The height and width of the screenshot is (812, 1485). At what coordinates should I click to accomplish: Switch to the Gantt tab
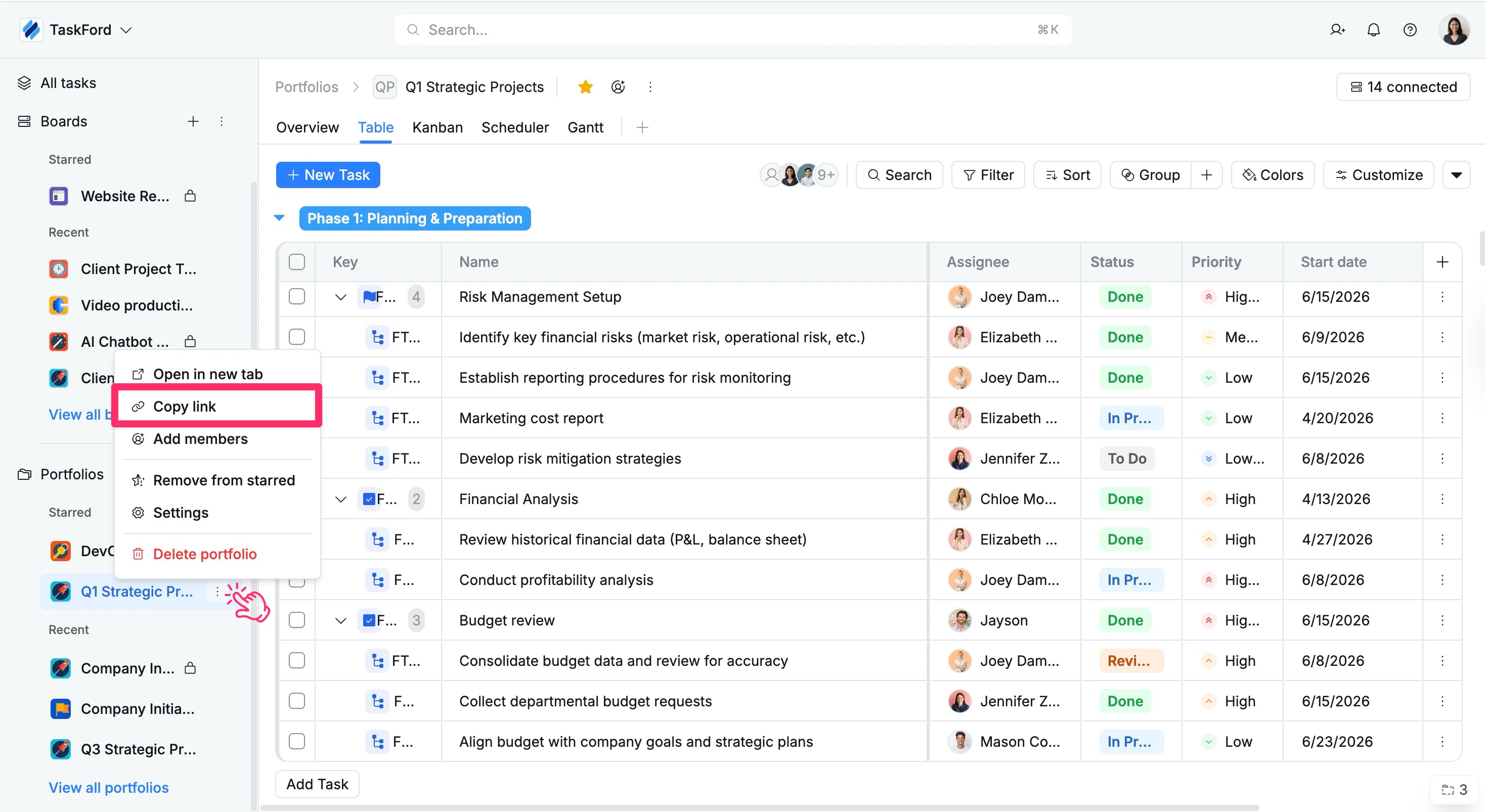click(585, 127)
